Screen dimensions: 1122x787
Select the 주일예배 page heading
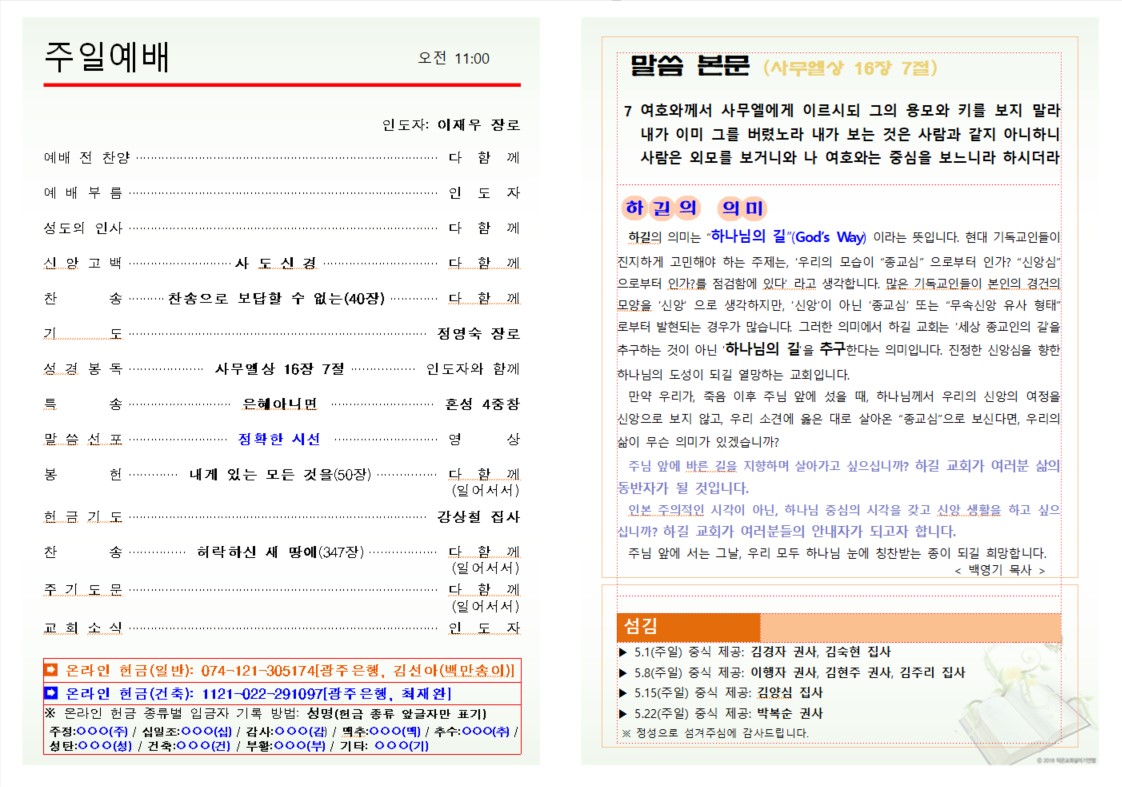click(107, 58)
